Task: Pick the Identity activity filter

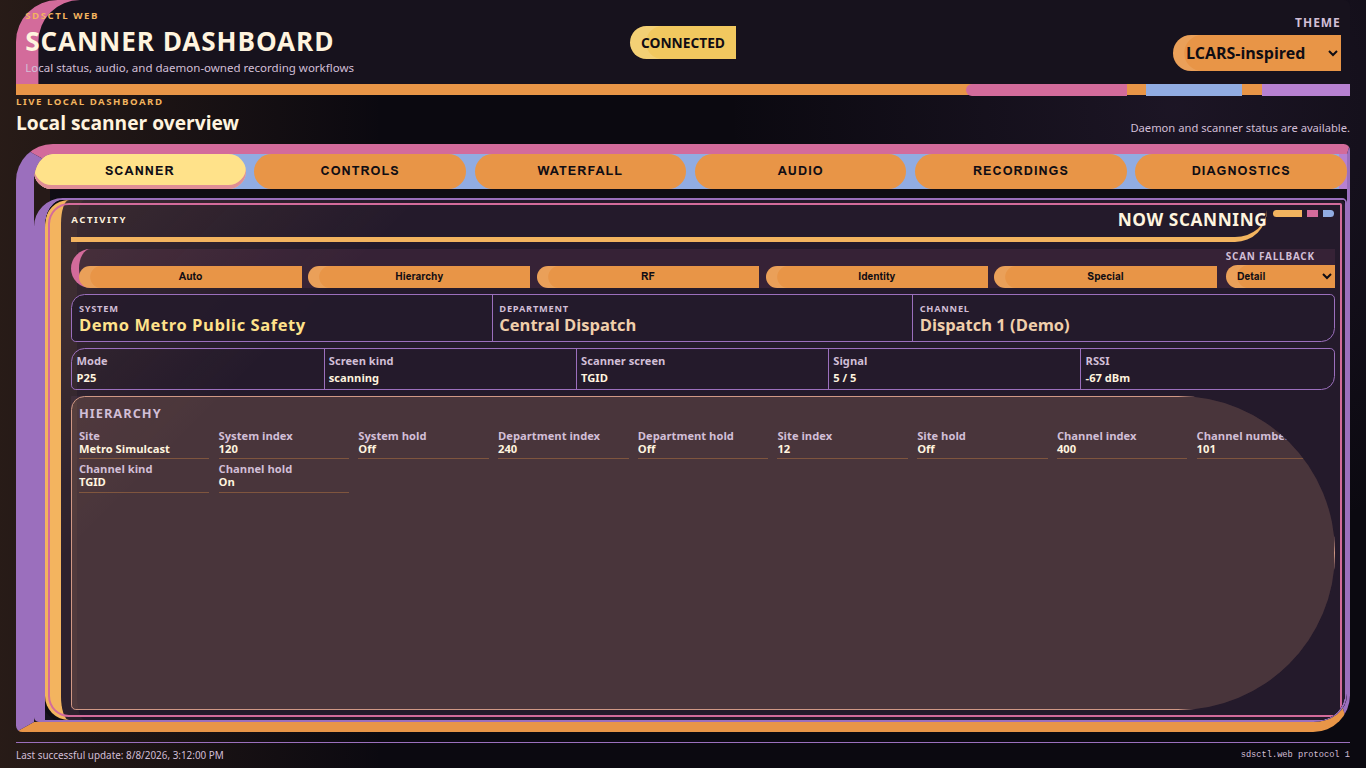Action: 877,277
